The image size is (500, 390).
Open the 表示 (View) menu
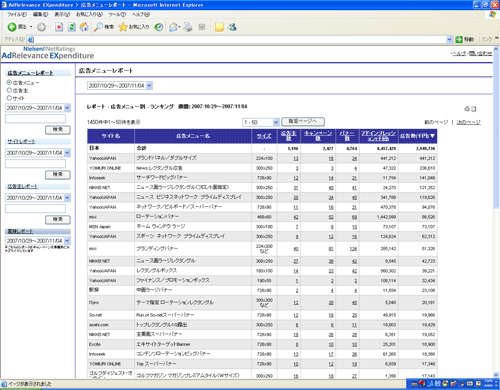(62, 14)
